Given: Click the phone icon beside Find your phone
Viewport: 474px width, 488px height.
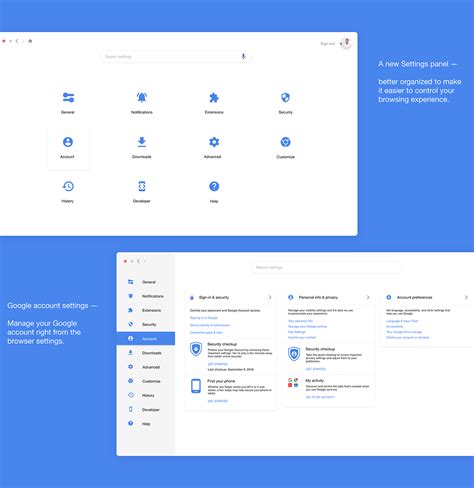Looking at the screenshot, I should click(196, 386).
